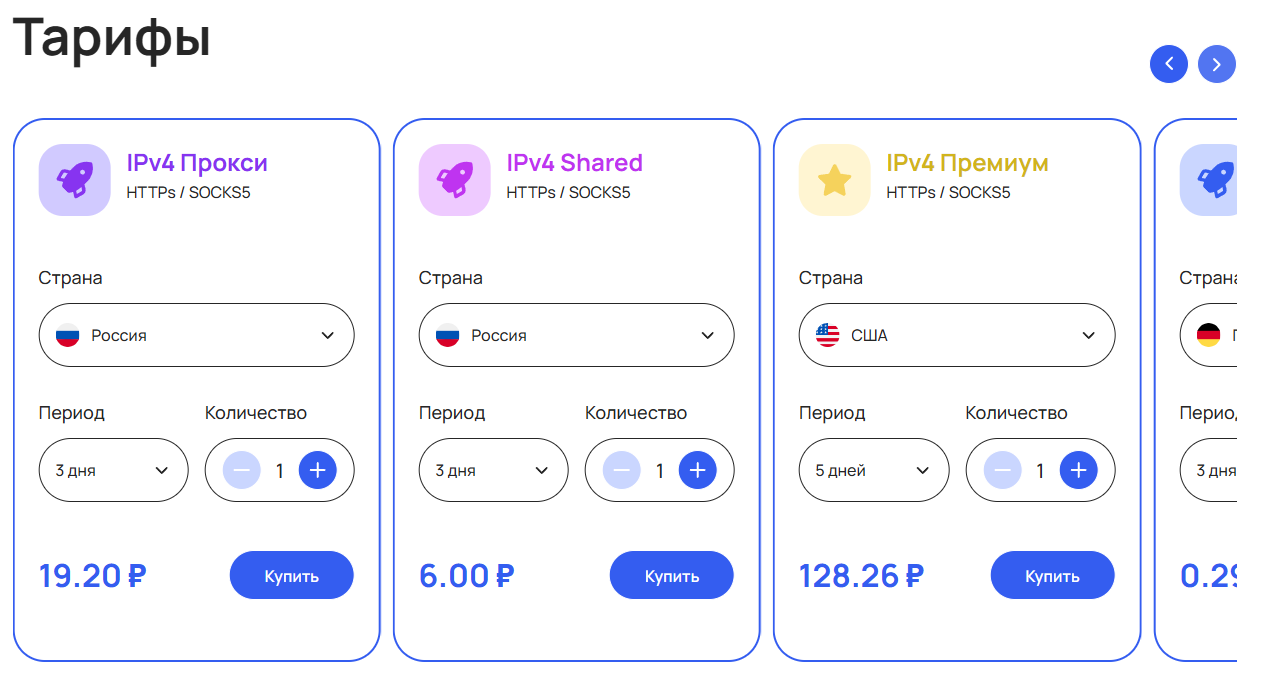Decrease quantity in IPv4 Премиум card
This screenshot has height=685, width=1276.
[x=1003, y=470]
